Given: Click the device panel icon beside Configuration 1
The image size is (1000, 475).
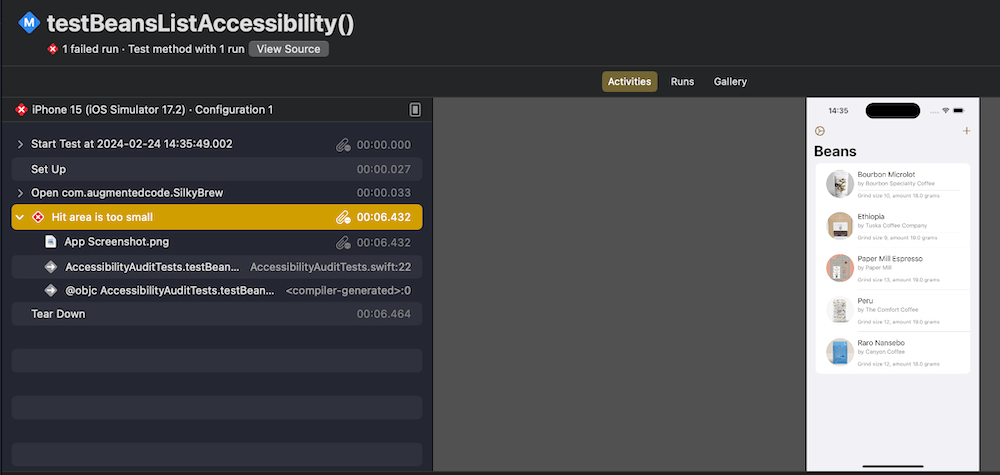Looking at the screenshot, I should (415, 110).
